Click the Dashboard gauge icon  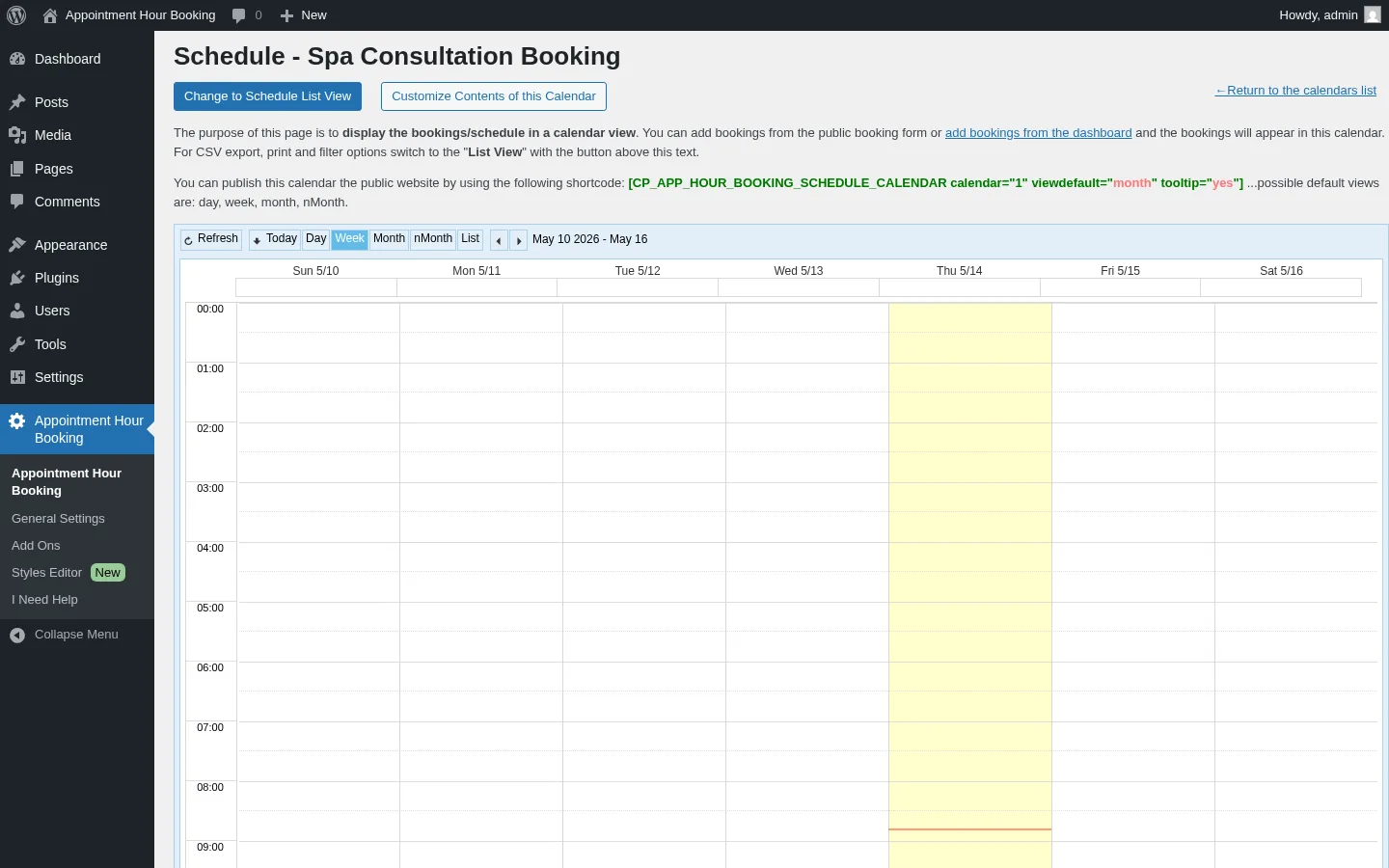[x=17, y=59]
